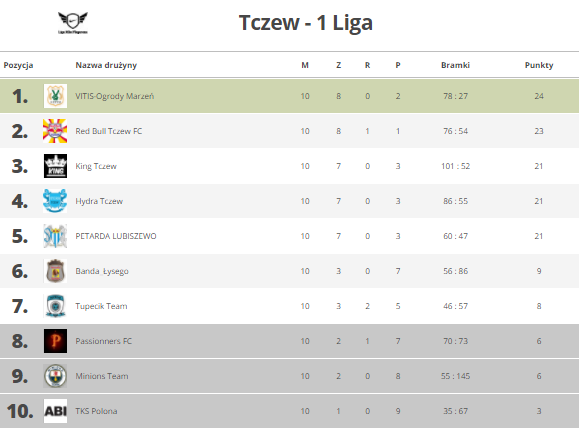The height and width of the screenshot is (428, 579).
Task: Open the Hydra Tczew blue crest
Action: pos(55,201)
